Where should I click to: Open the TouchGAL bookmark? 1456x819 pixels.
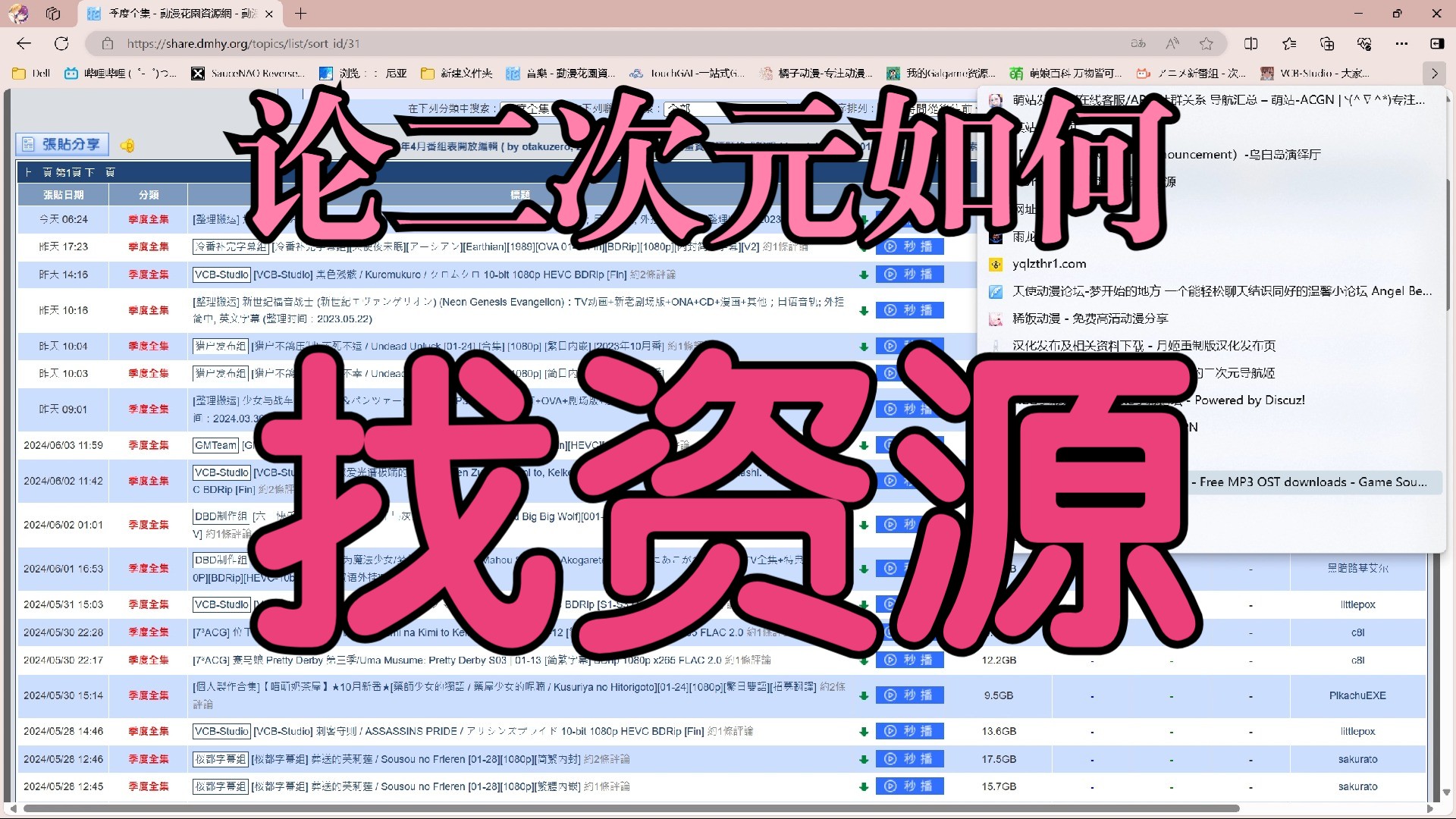688,74
